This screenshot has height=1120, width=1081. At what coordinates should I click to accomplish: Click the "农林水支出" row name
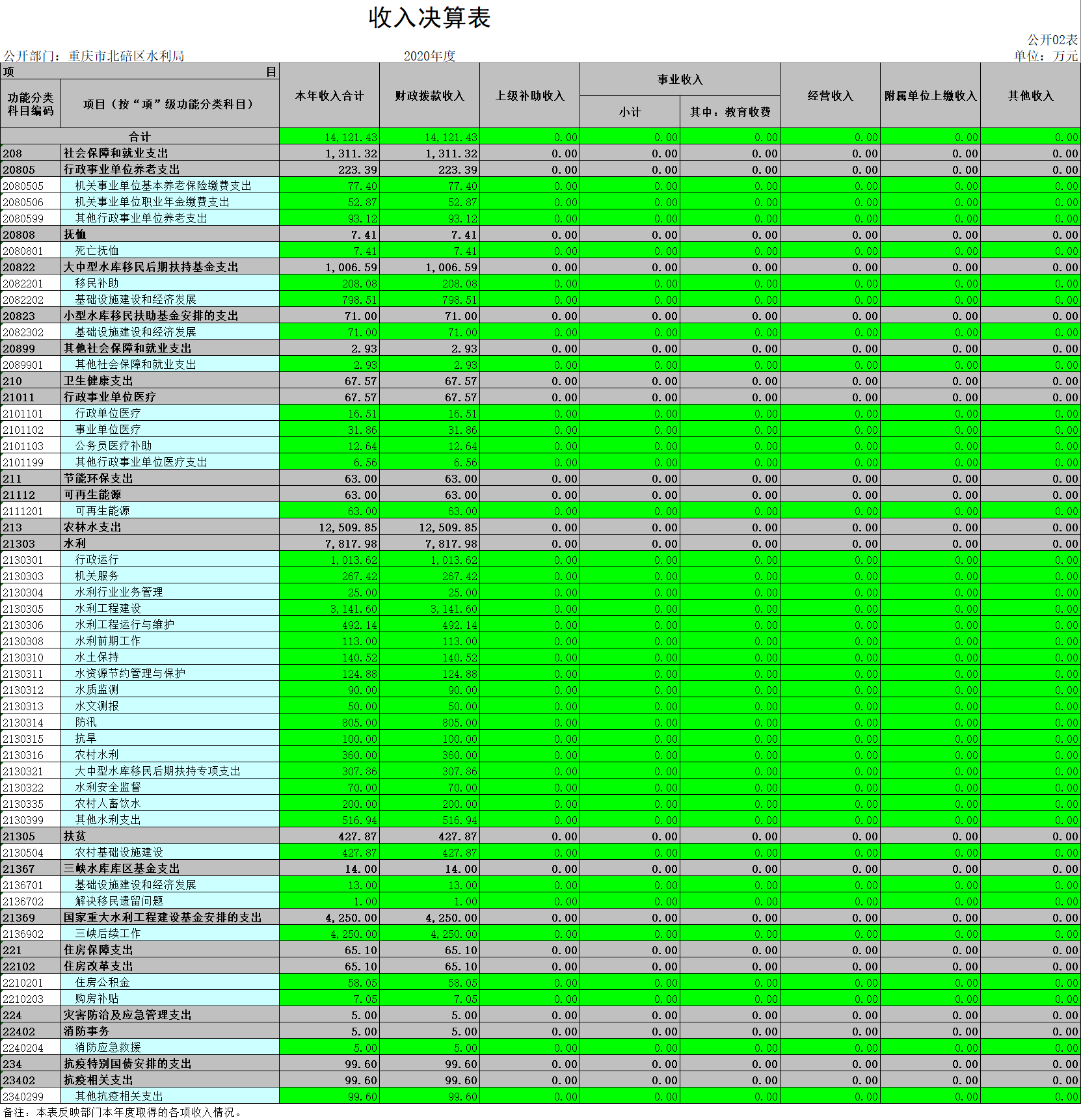(92, 527)
